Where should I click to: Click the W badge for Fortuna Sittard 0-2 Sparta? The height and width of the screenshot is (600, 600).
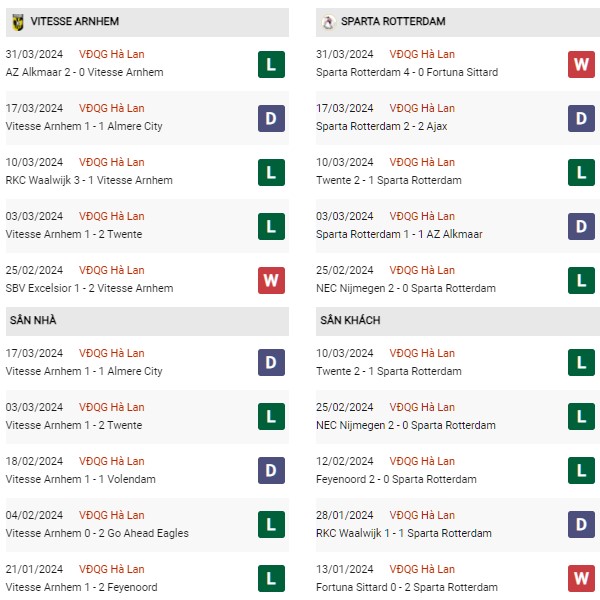[581, 578]
